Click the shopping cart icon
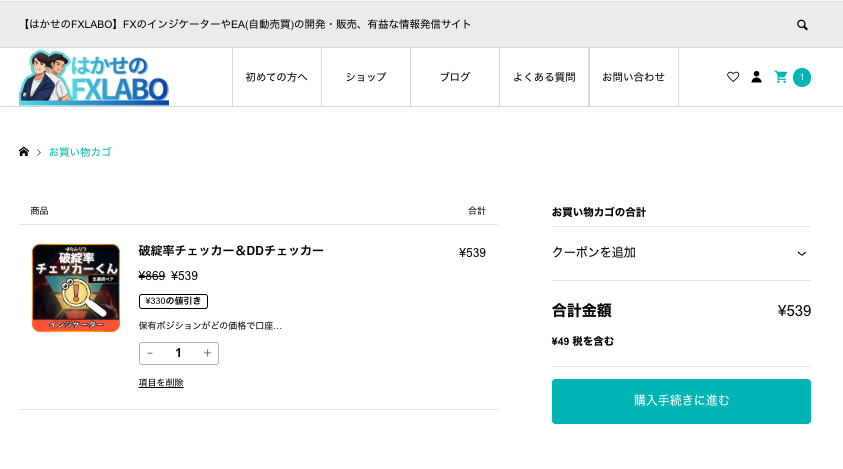This screenshot has height=469, width=843. [x=781, y=77]
